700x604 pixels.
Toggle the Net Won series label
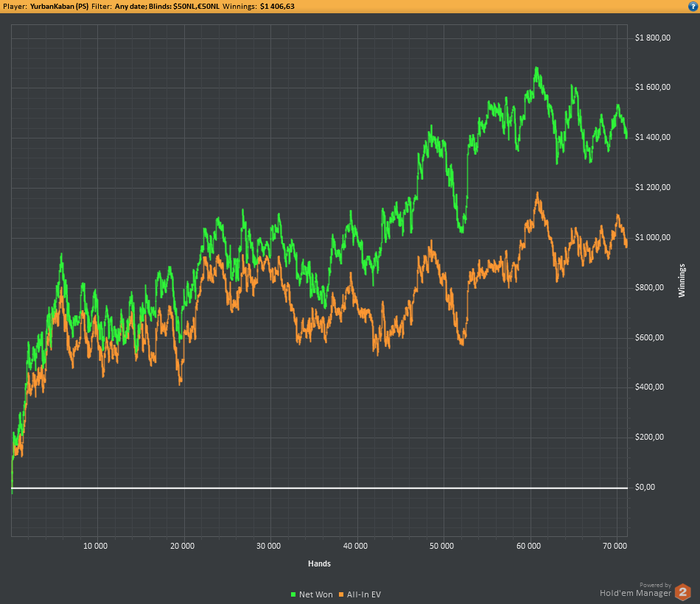point(314,595)
